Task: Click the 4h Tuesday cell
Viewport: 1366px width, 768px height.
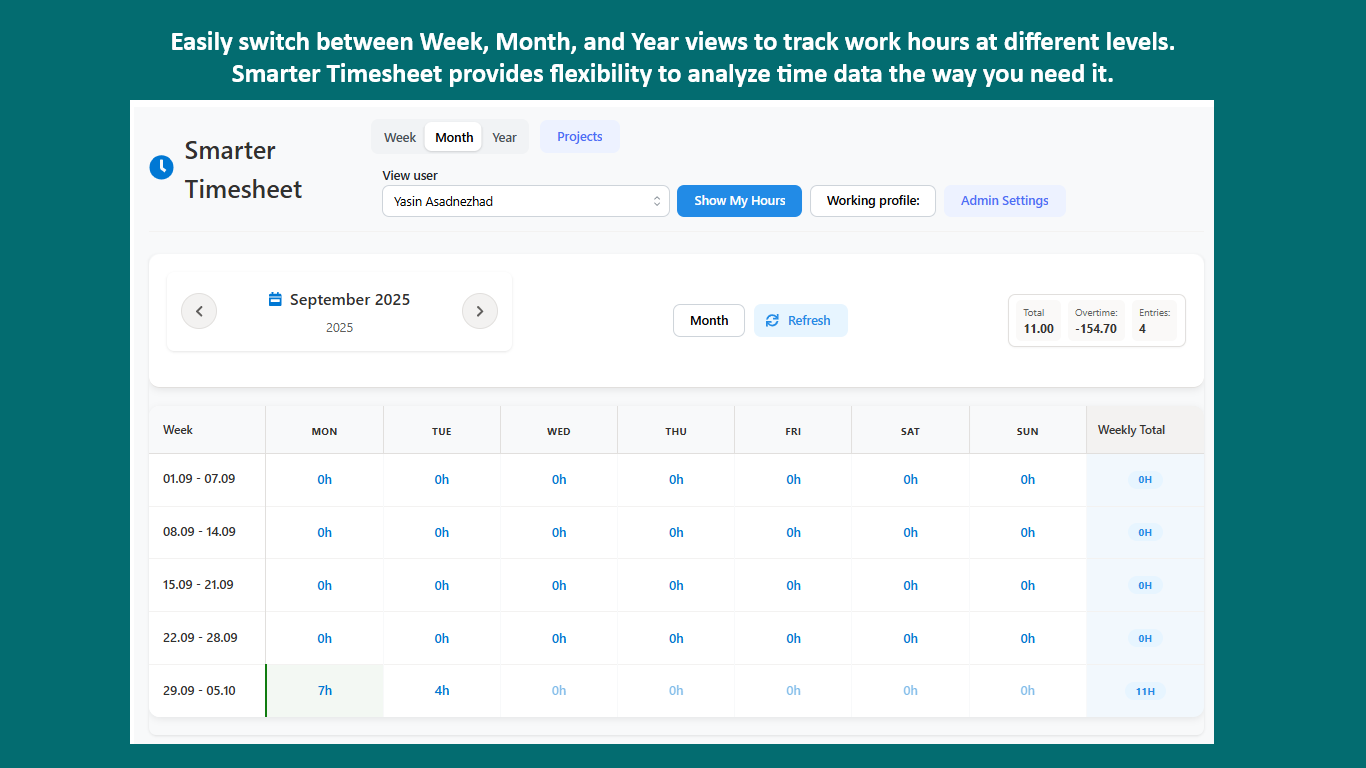Action: click(x=442, y=691)
